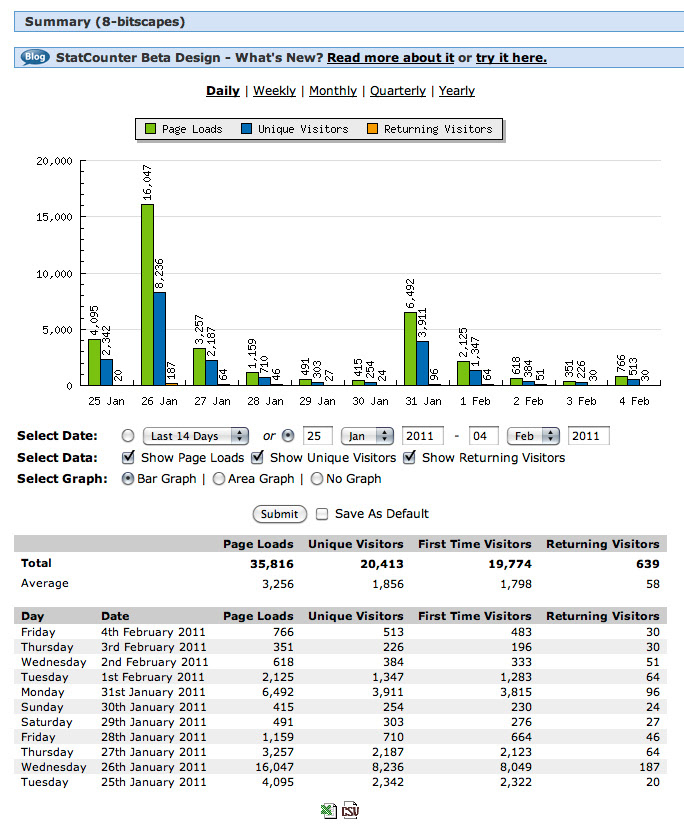Click the end year field 2011

pyautogui.click(x=588, y=436)
